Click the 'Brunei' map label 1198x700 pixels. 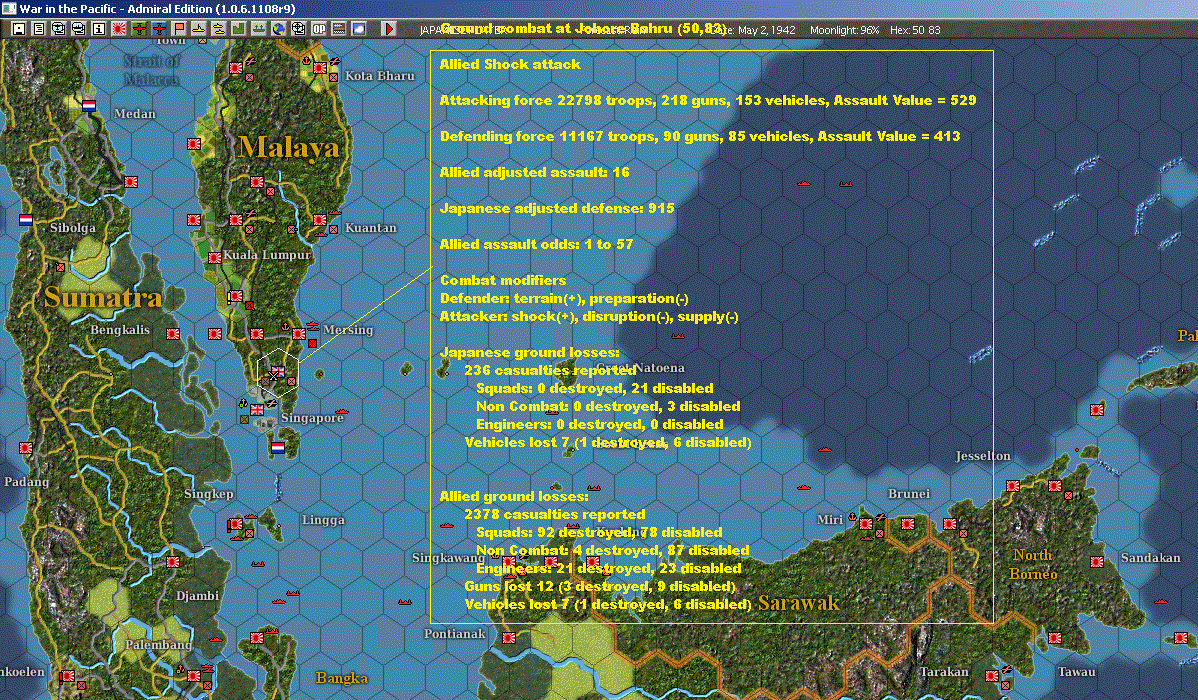tap(908, 494)
